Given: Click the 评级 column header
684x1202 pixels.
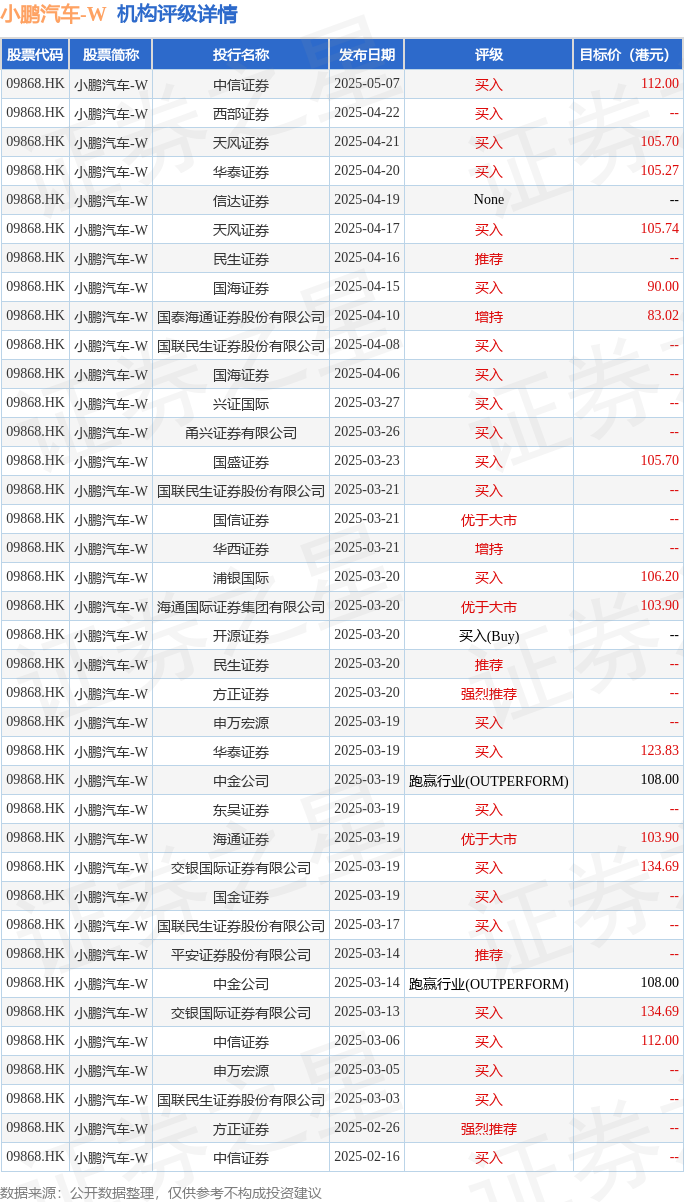Looking at the screenshot, I should (488, 55).
